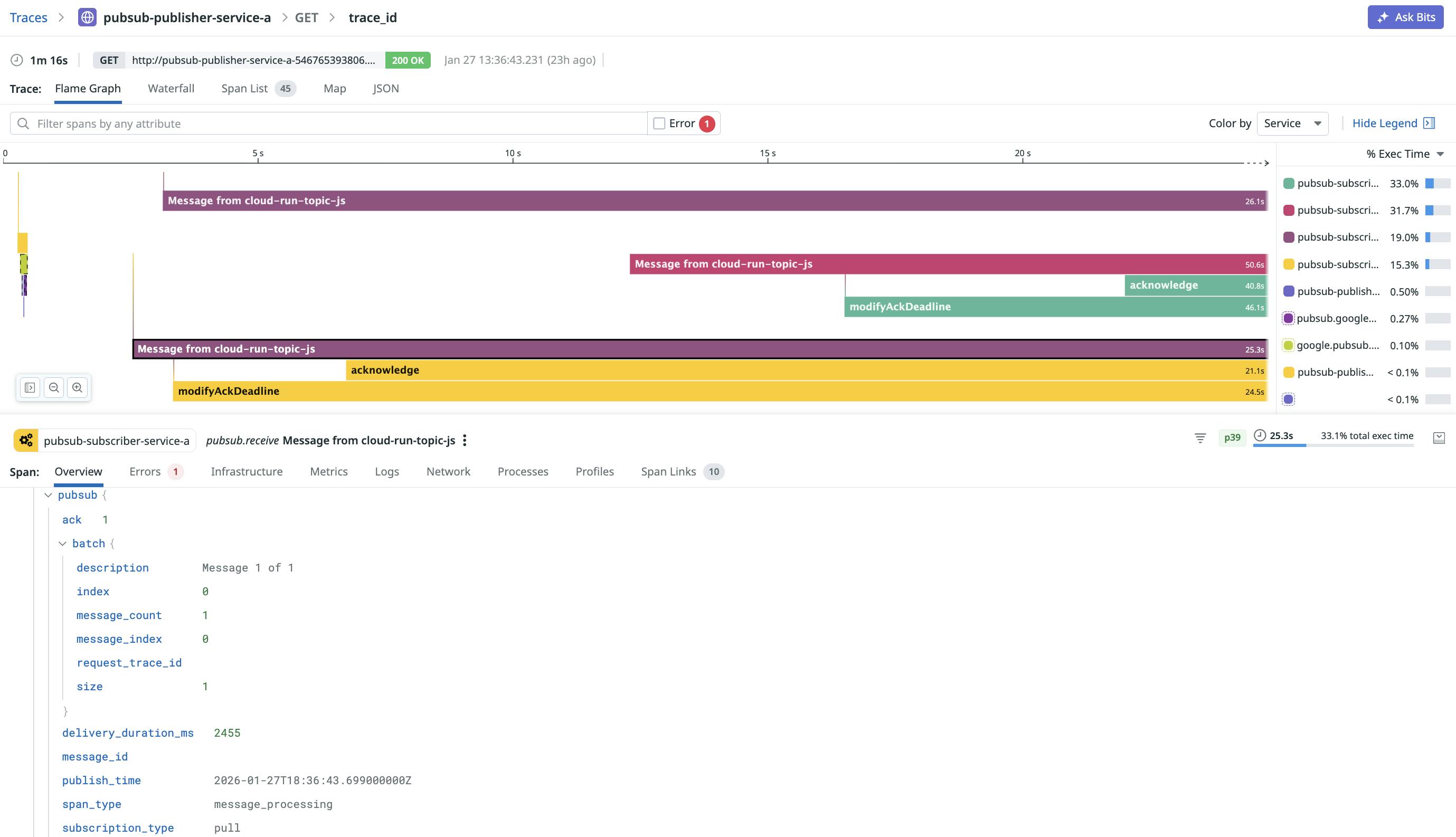The height and width of the screenshot is (837, 1456).
Task: Zoom out of the flame graph
Action: (53, 387)
